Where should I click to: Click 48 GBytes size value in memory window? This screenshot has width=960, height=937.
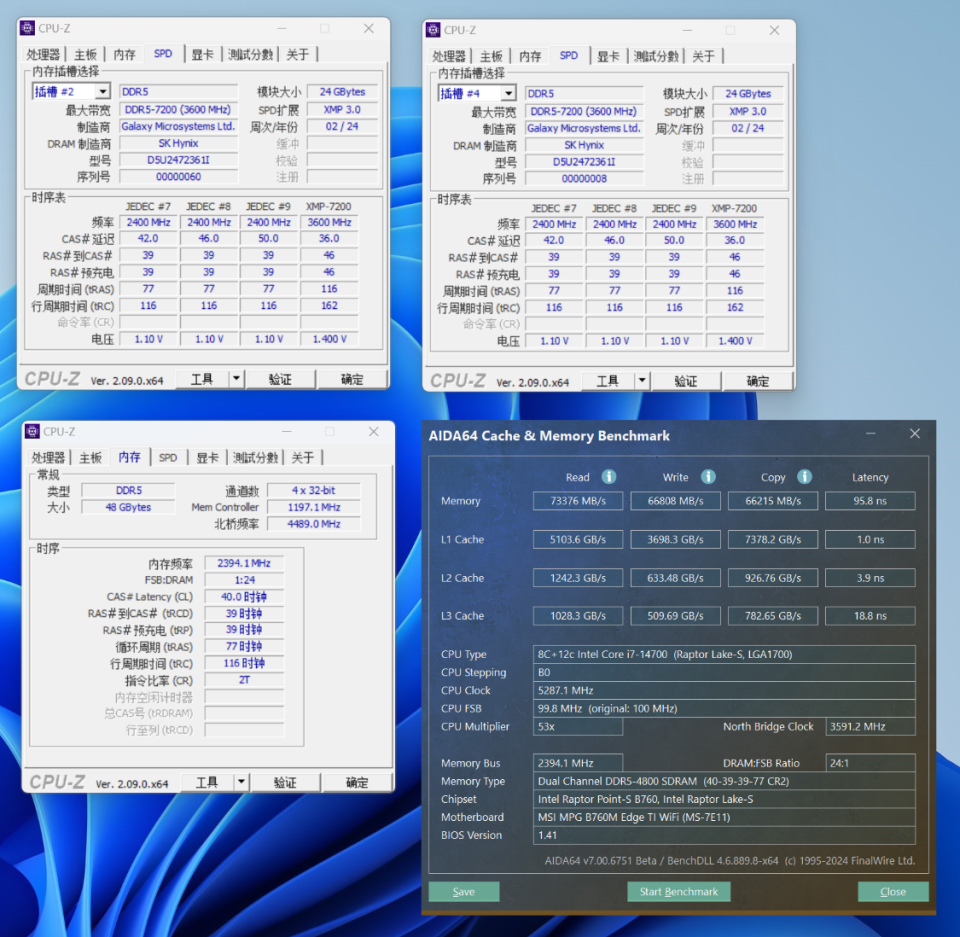[x=128, y=507]
